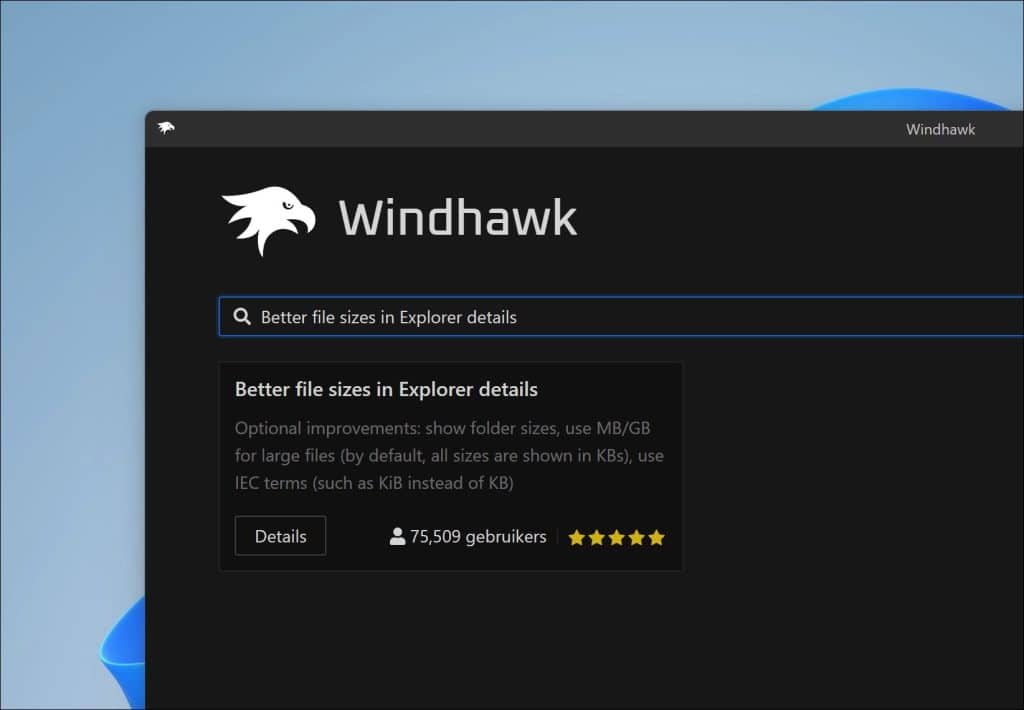Click the 'Windhawk' window title text
Screen dimensions: 1024x710
(x=940, y=129)
